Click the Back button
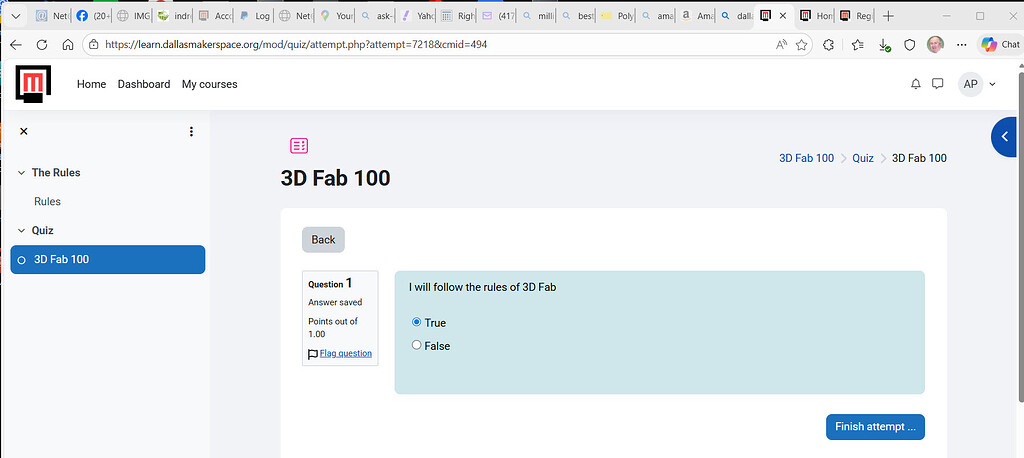The height and width of the screenshot is (458, 1024). (323, 239)
